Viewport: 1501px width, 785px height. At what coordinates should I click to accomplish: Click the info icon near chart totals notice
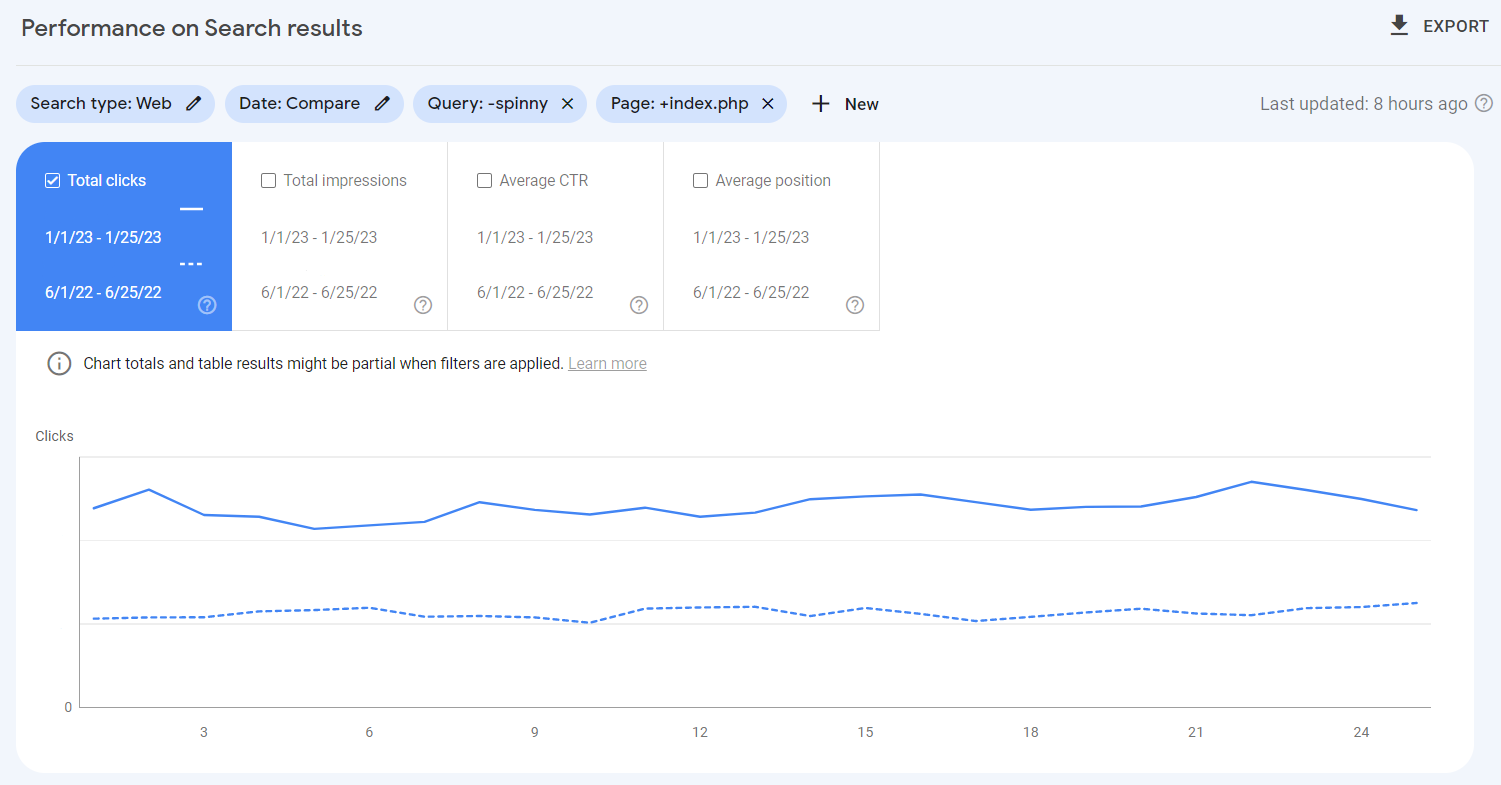click(59, 363)
